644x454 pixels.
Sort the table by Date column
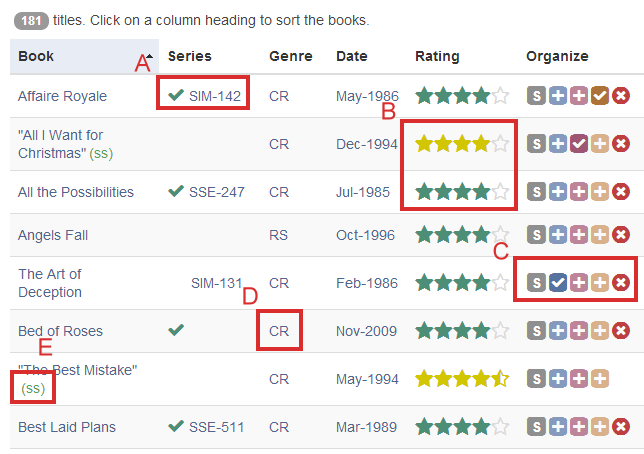click(x=352, y=56)
